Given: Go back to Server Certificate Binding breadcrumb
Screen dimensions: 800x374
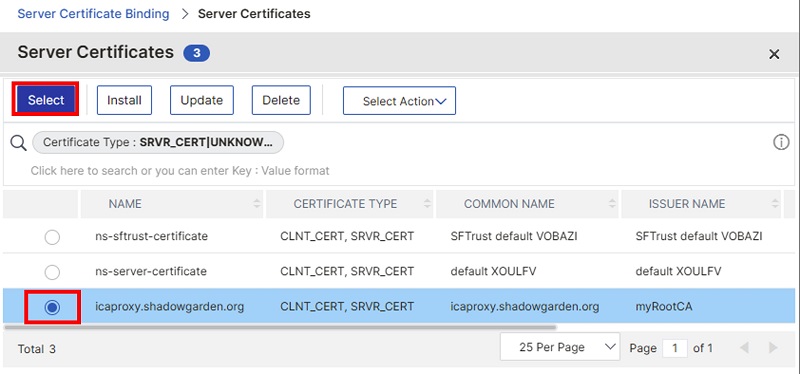Looking at the screenshot, I should pos(93,13).
